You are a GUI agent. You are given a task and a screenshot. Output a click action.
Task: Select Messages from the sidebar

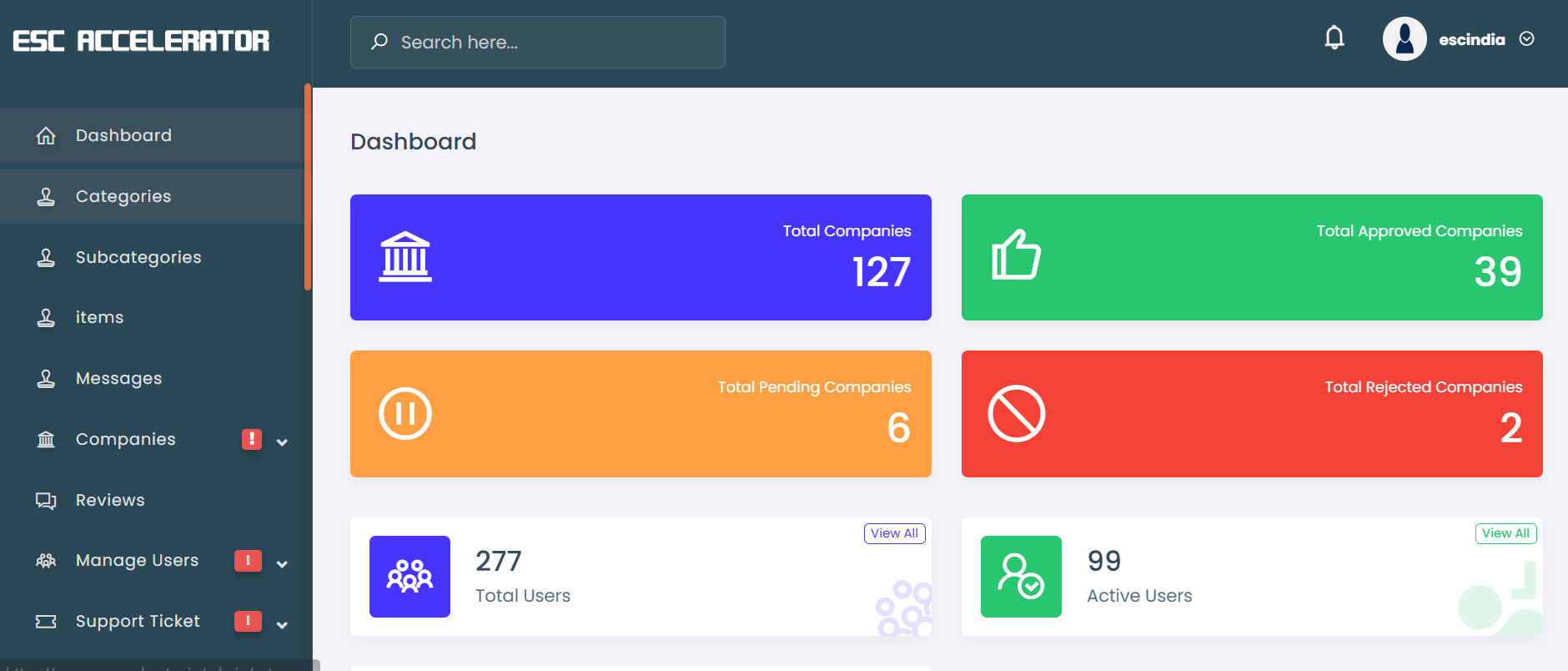pyautogui.click(x=118, y=378)
